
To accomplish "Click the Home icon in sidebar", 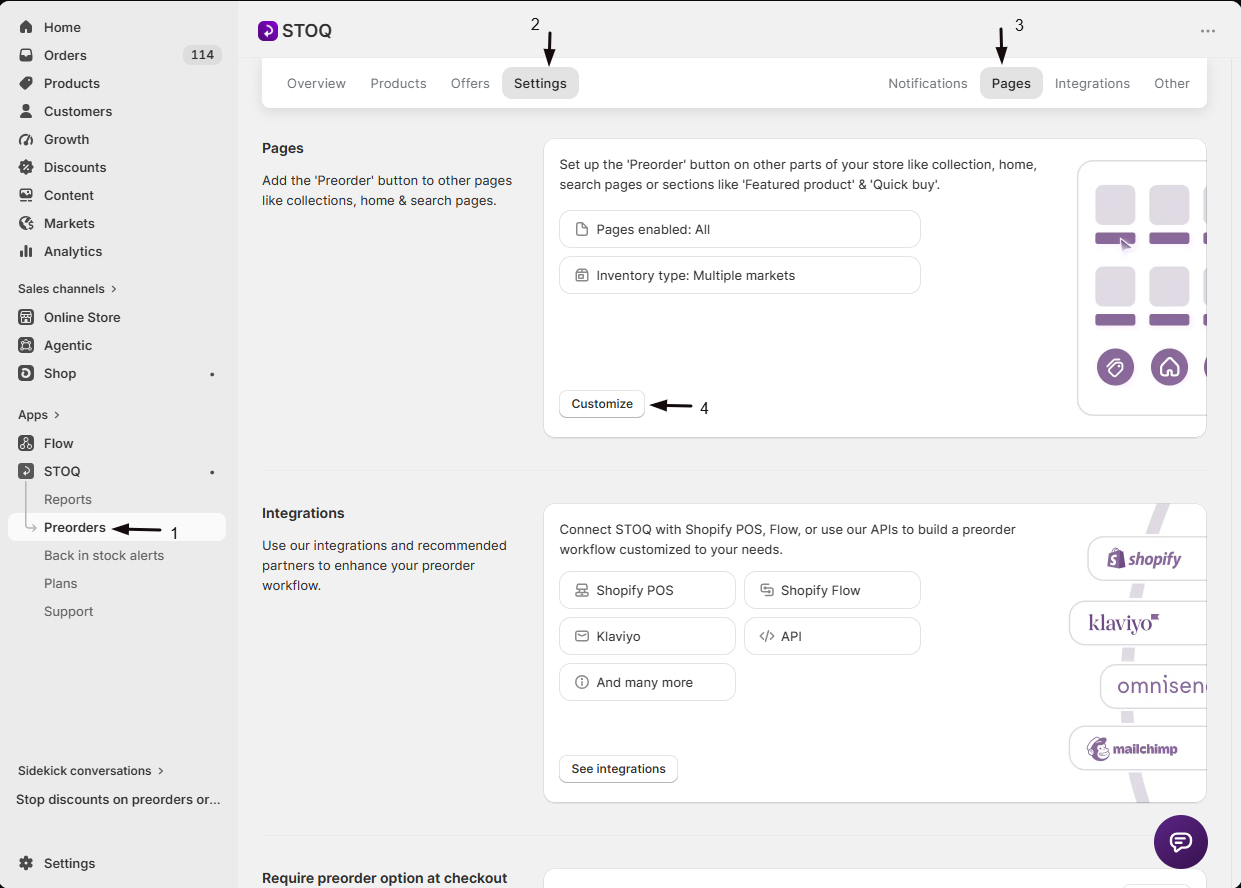I will coord(26,27).
